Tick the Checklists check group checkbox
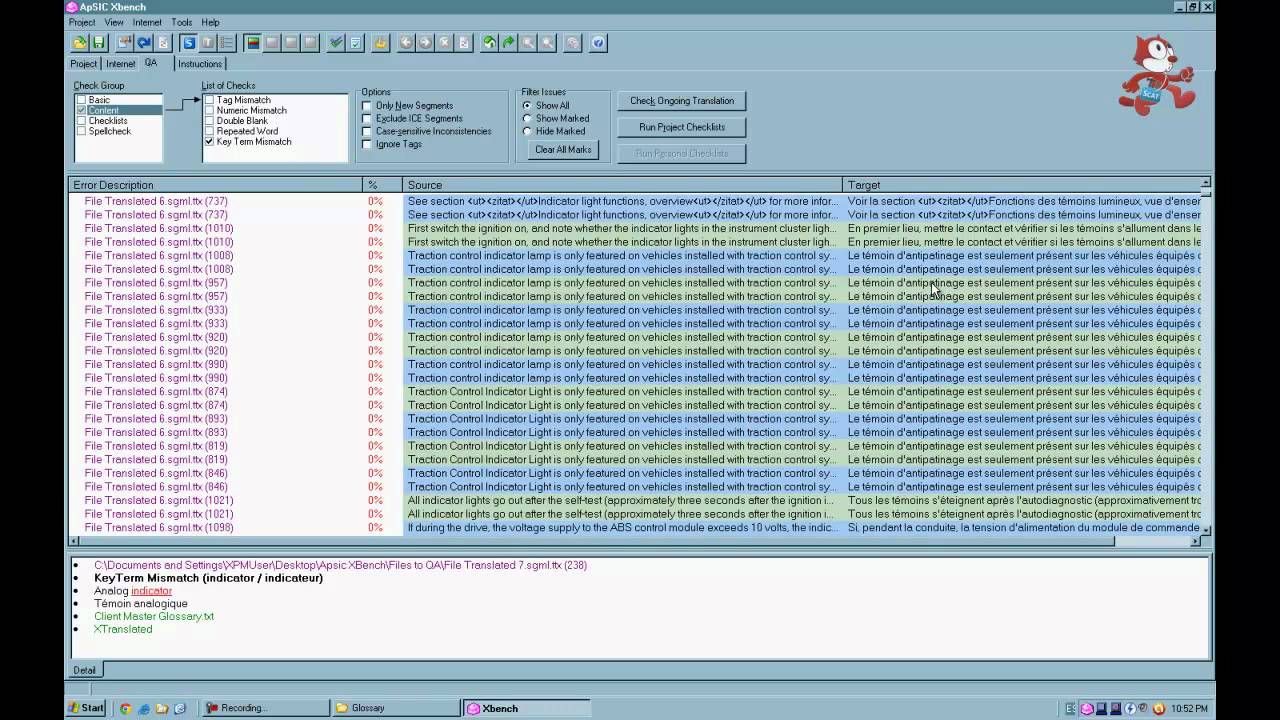Image resolution: width=1280 pixels, height=720 pixels. [x=82, y=121]
